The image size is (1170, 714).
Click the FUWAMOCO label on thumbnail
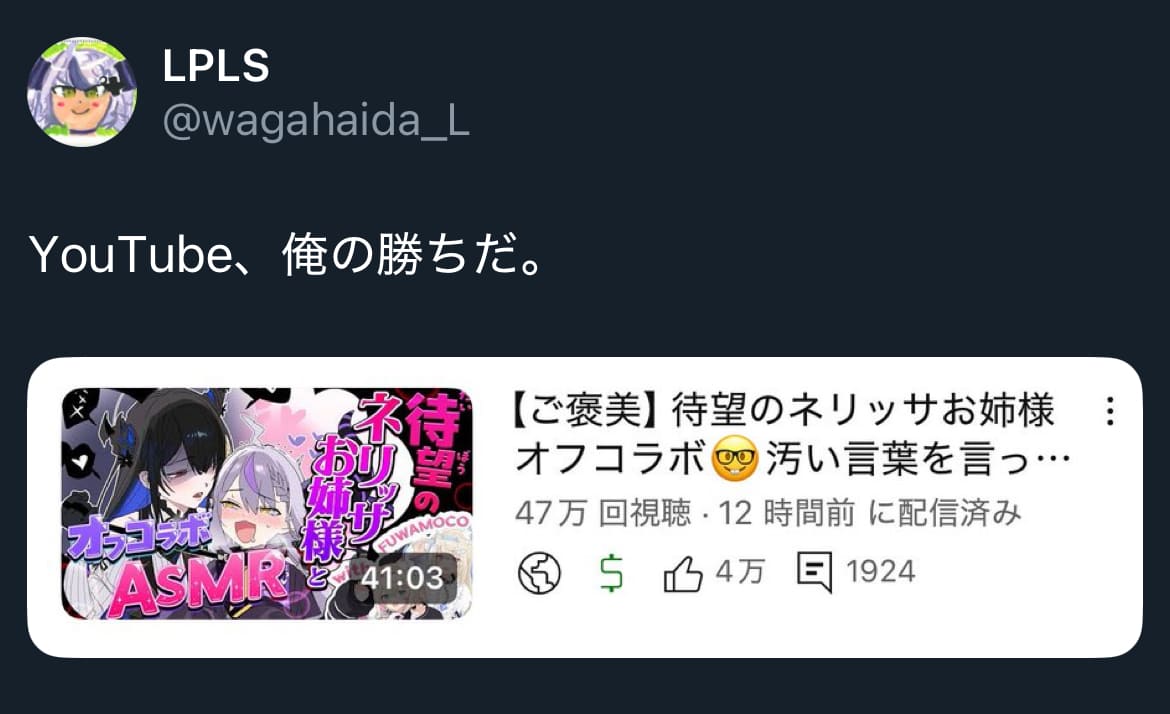[x=423, y=533]
